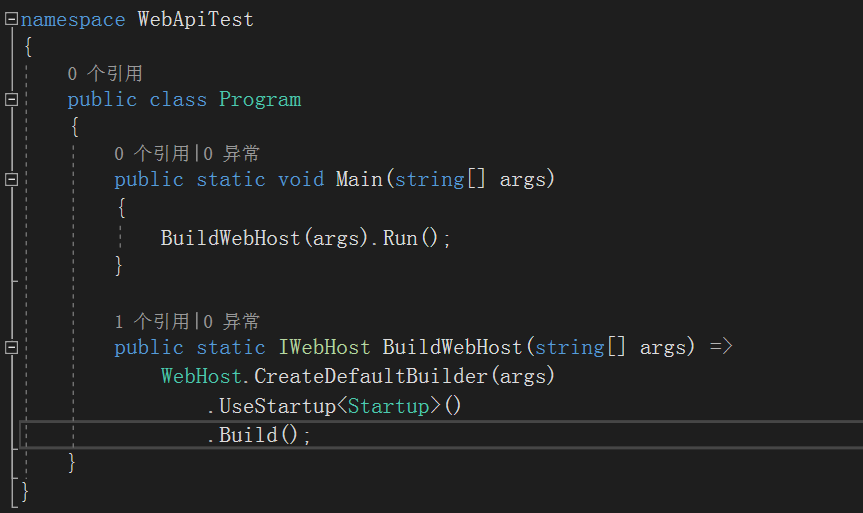Click the BuildWebHost call inside Main
This screenshot has height=513, width=863.
pyautogui.click(x=230, y=238)
